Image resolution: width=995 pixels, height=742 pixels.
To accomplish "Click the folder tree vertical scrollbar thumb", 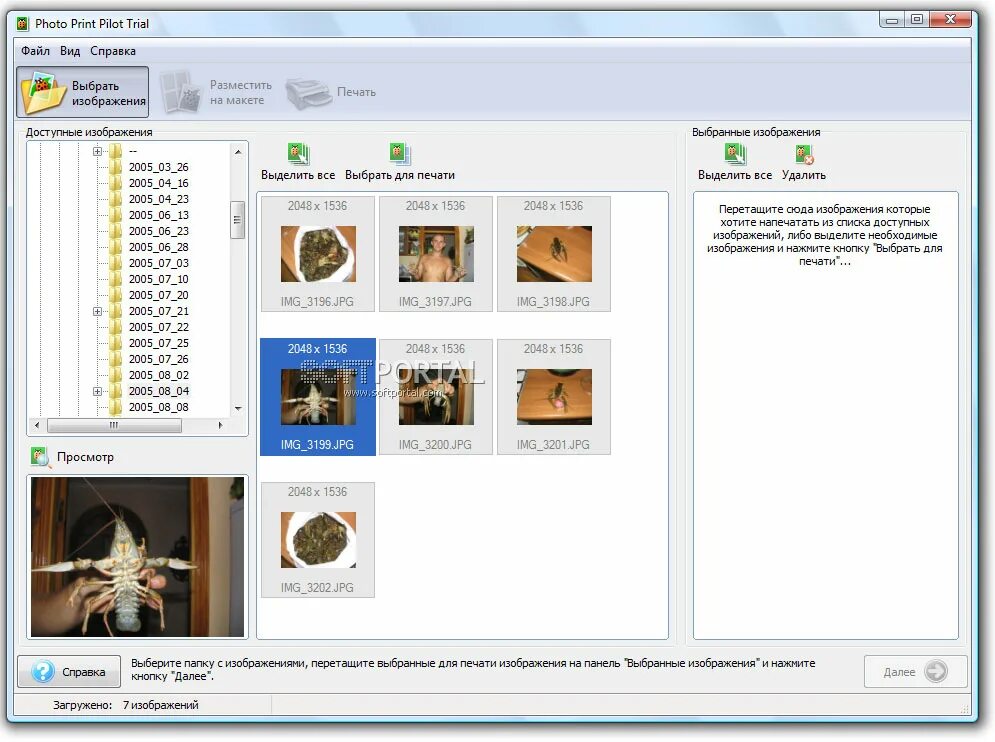I will (x=238, y=220).
